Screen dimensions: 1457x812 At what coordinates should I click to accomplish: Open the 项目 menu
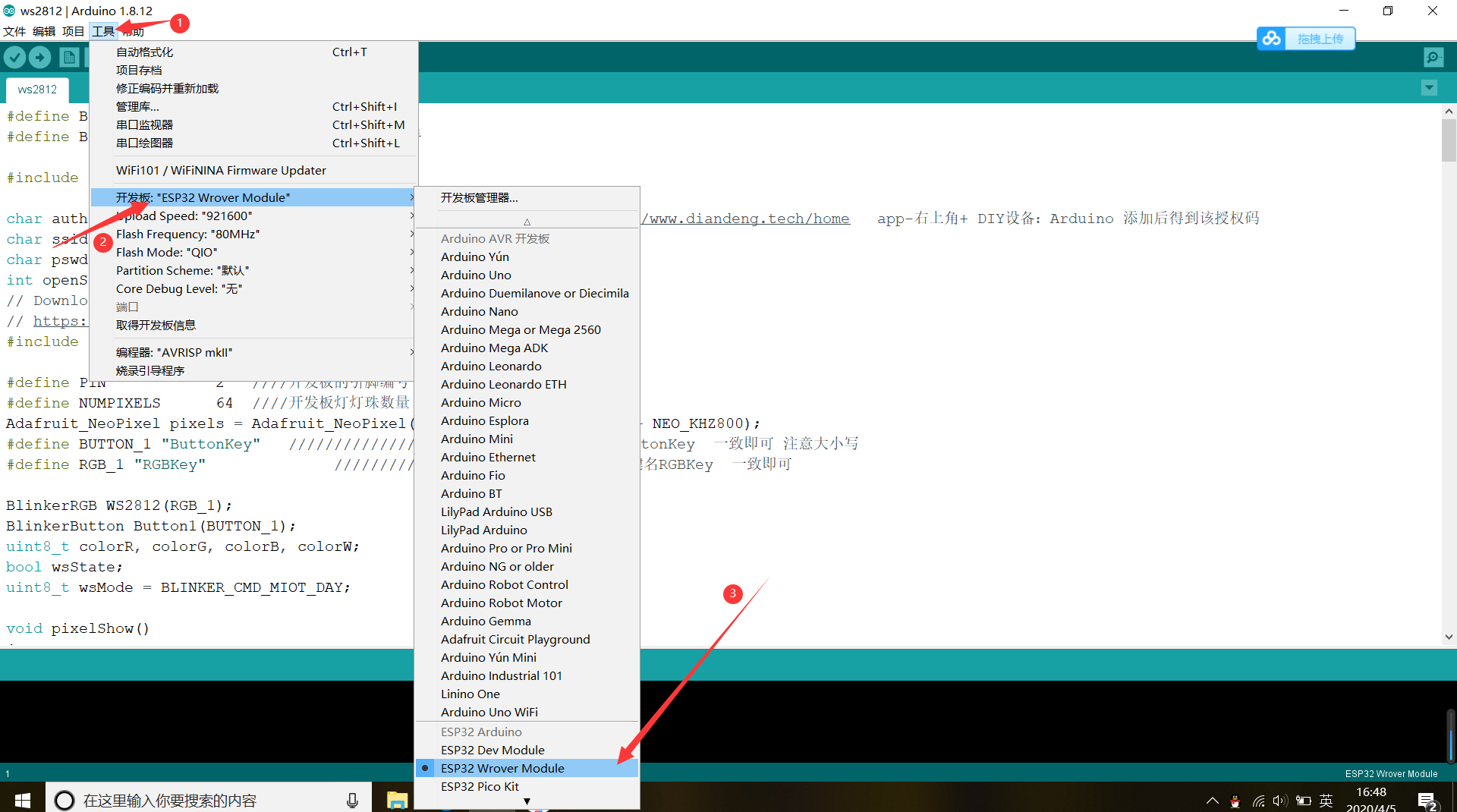coord(73,31)
